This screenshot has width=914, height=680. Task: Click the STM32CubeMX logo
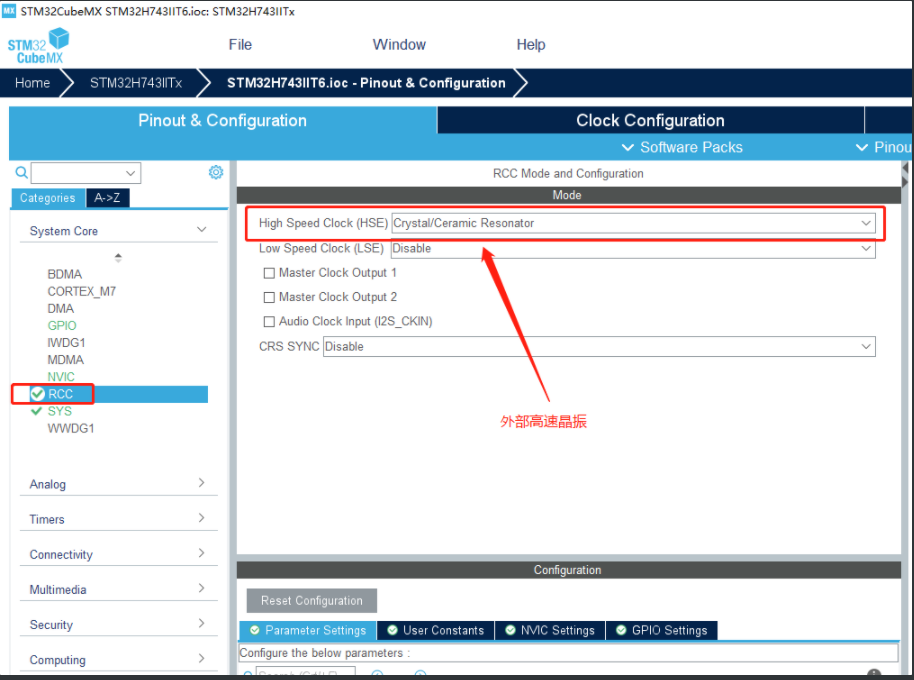(x=38, y=46)
